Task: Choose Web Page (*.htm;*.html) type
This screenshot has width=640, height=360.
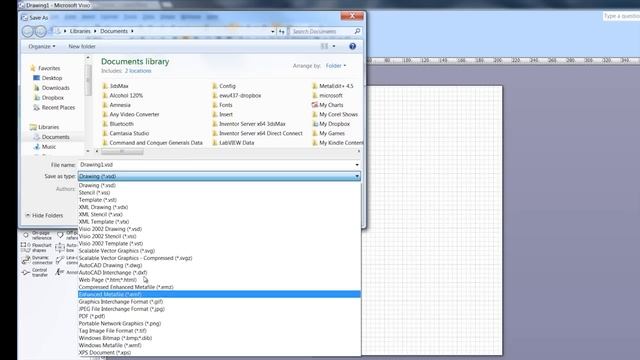Action: tap(220, 280)
